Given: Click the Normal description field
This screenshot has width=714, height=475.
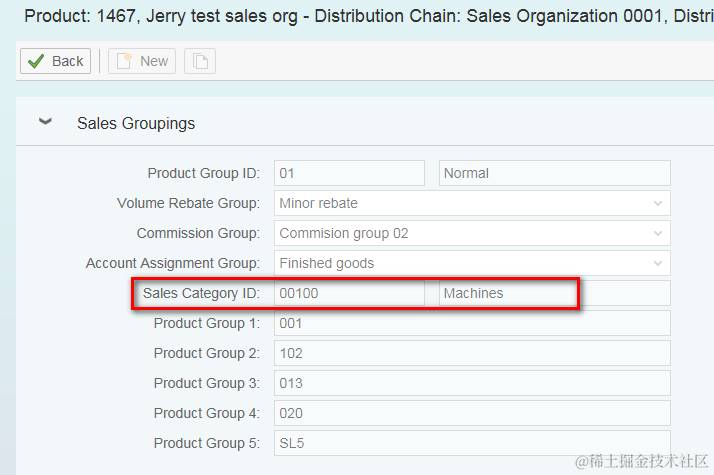Looking at the screenshot, I should tap(554, 173).
